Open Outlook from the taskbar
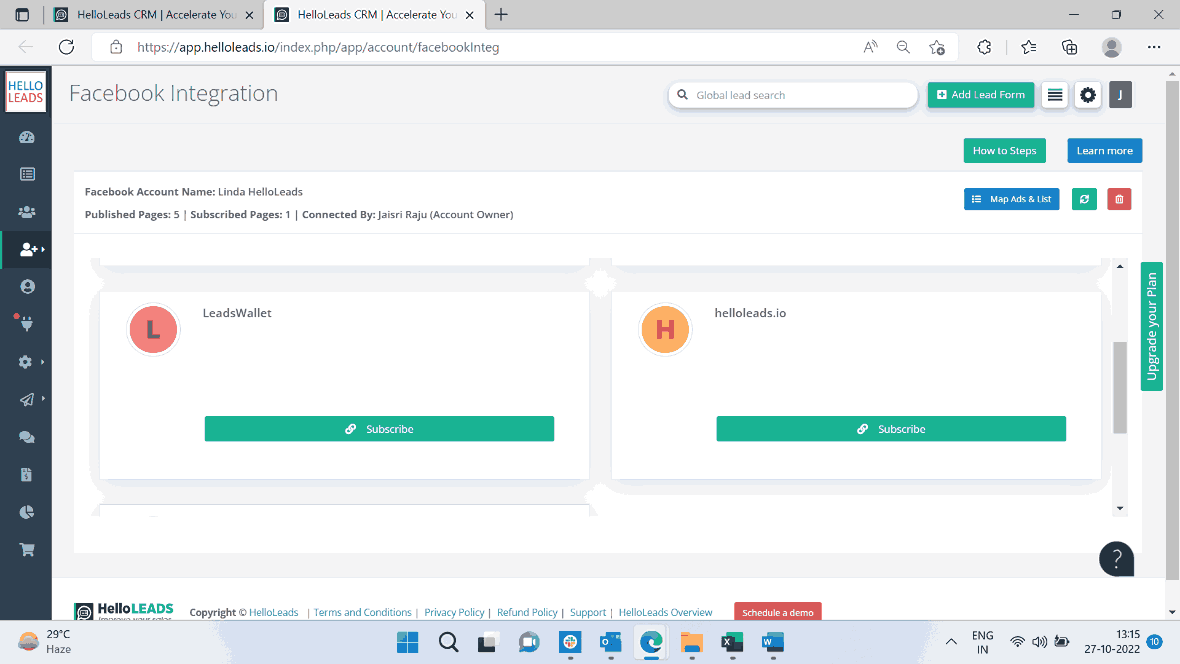 pos(610,642)
